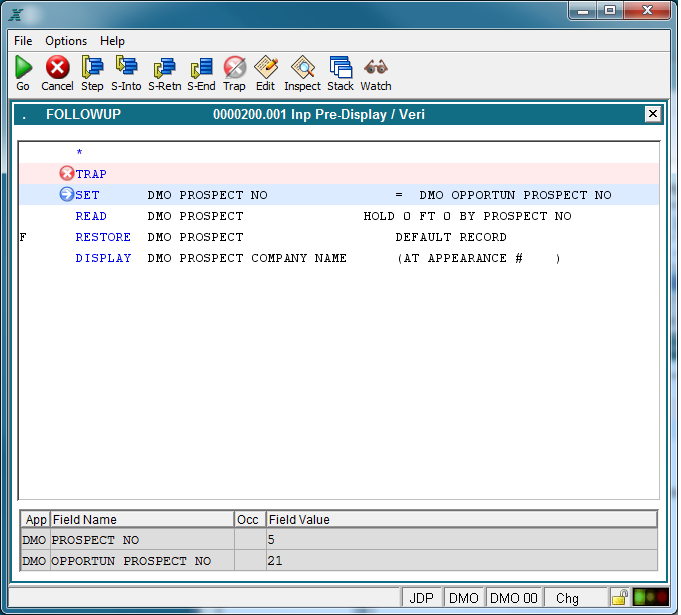Open the Watch glasses tool

pos(376,67)
